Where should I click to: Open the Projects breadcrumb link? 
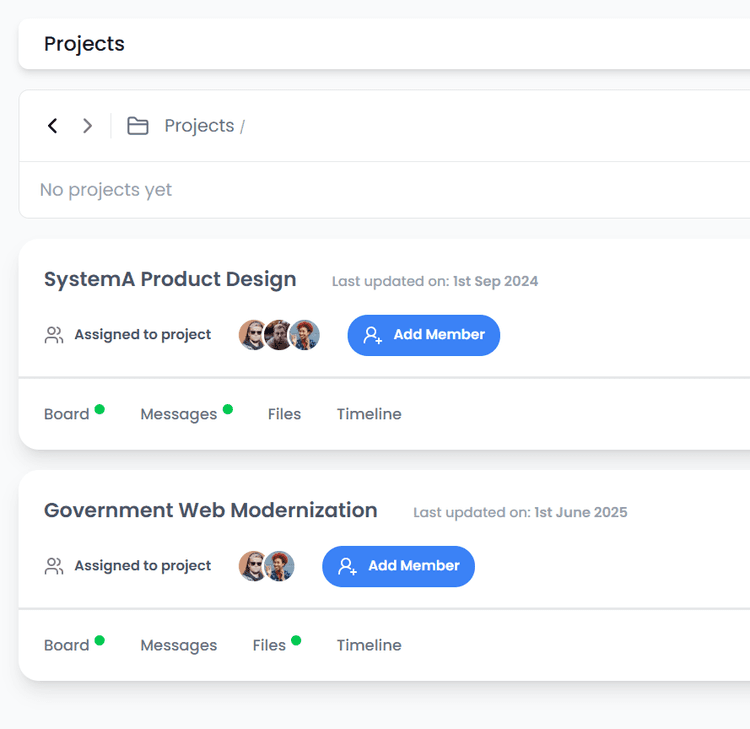click(199, 126)
